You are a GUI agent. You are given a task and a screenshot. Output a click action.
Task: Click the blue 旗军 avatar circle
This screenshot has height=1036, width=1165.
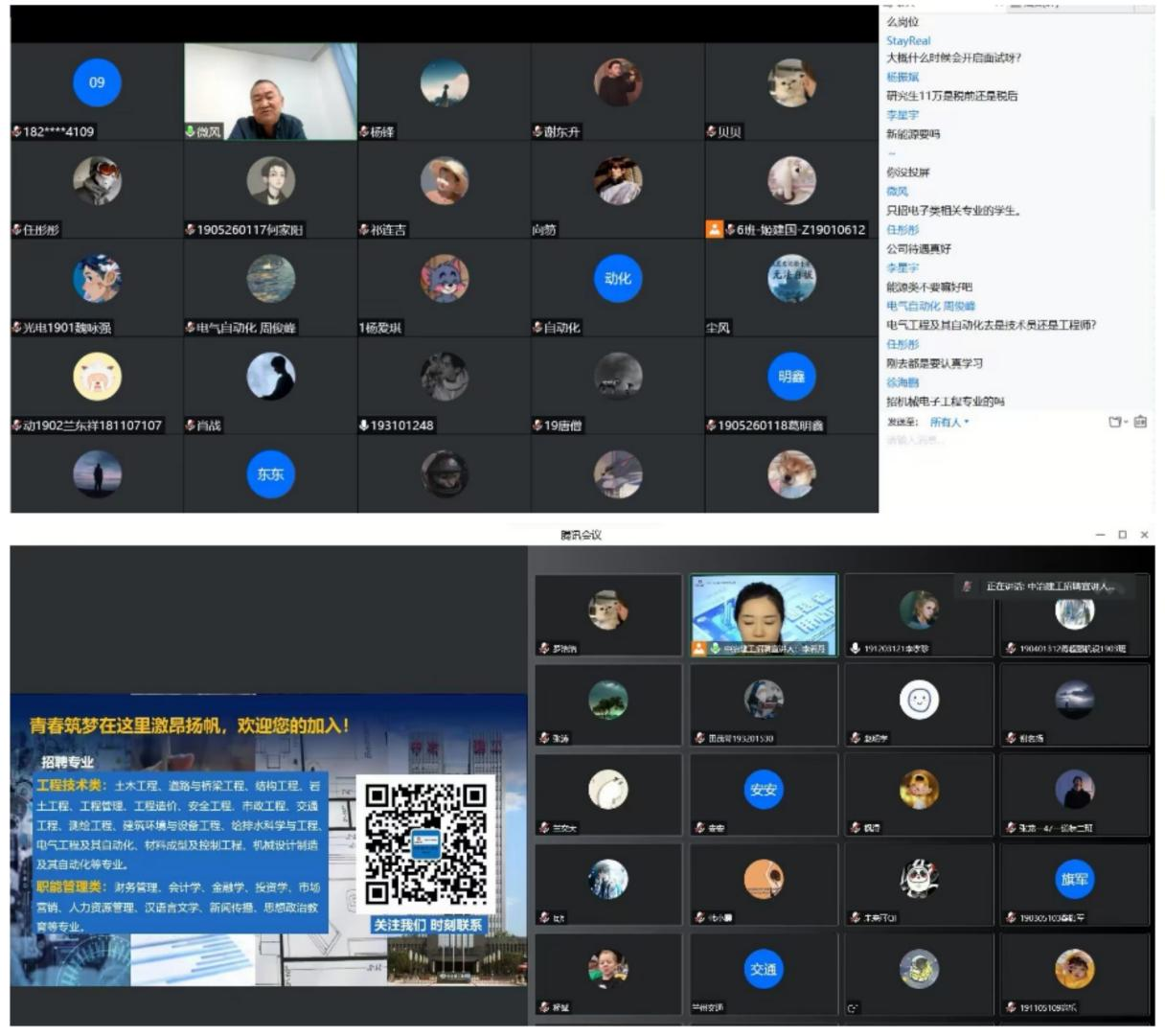[1074, 880]
